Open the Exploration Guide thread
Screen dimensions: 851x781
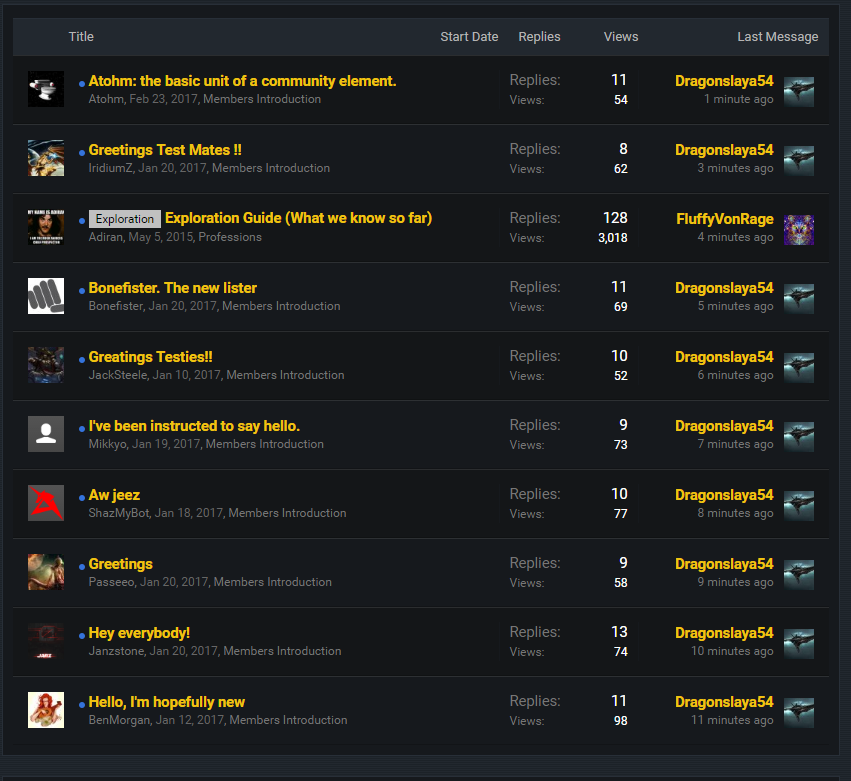tap(298, 218)
